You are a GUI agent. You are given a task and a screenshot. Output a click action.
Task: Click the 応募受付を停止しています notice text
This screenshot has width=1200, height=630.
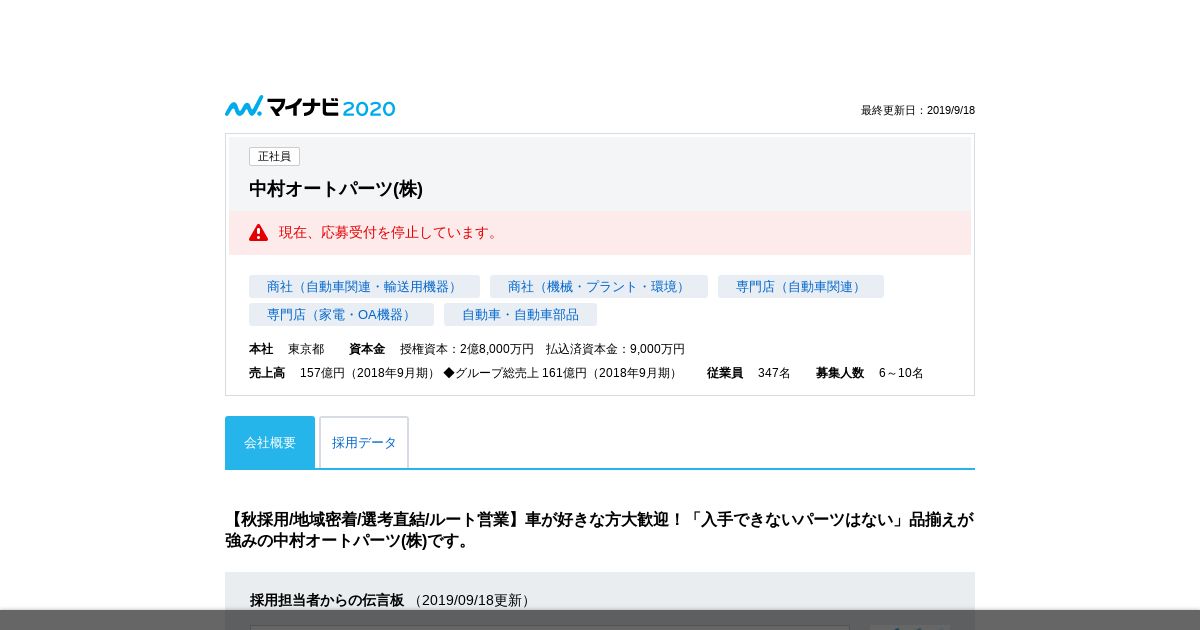tap(390, 232)
